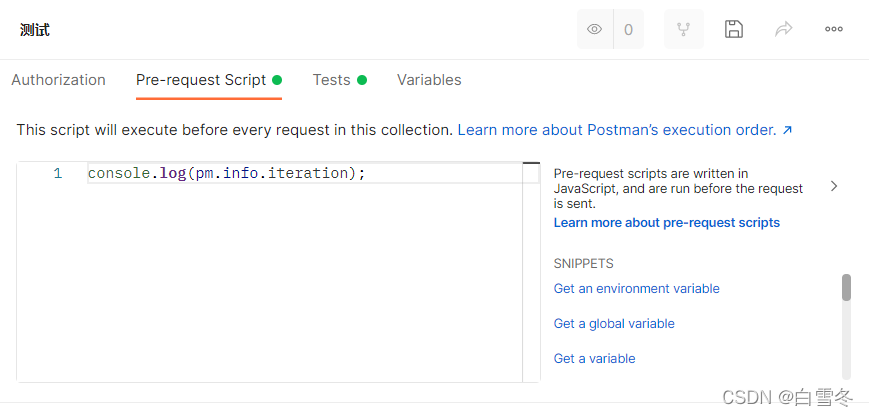Switch to the Authorization tab

point(58,80)
